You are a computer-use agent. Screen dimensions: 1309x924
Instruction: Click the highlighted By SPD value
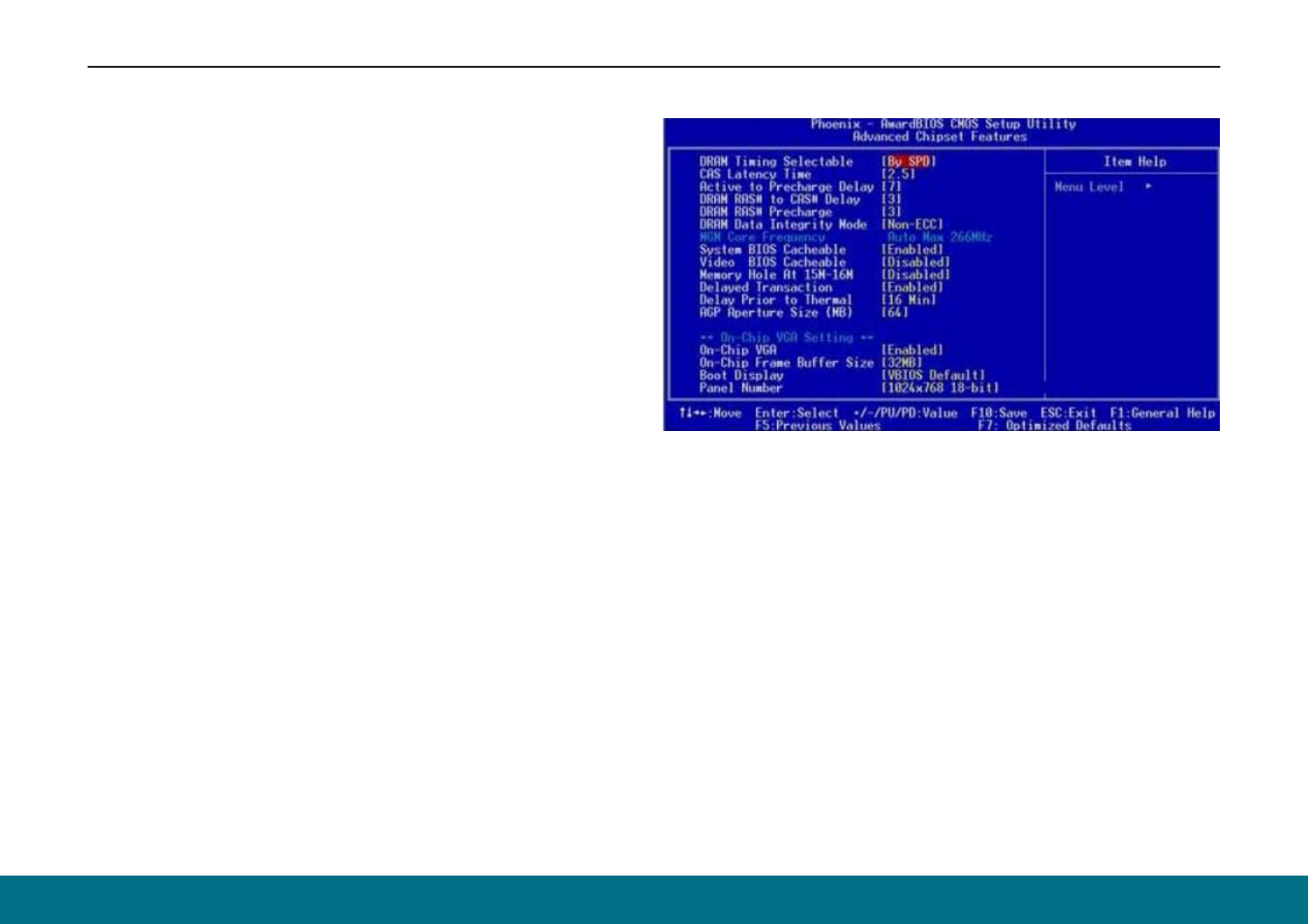tap(909, 162)
